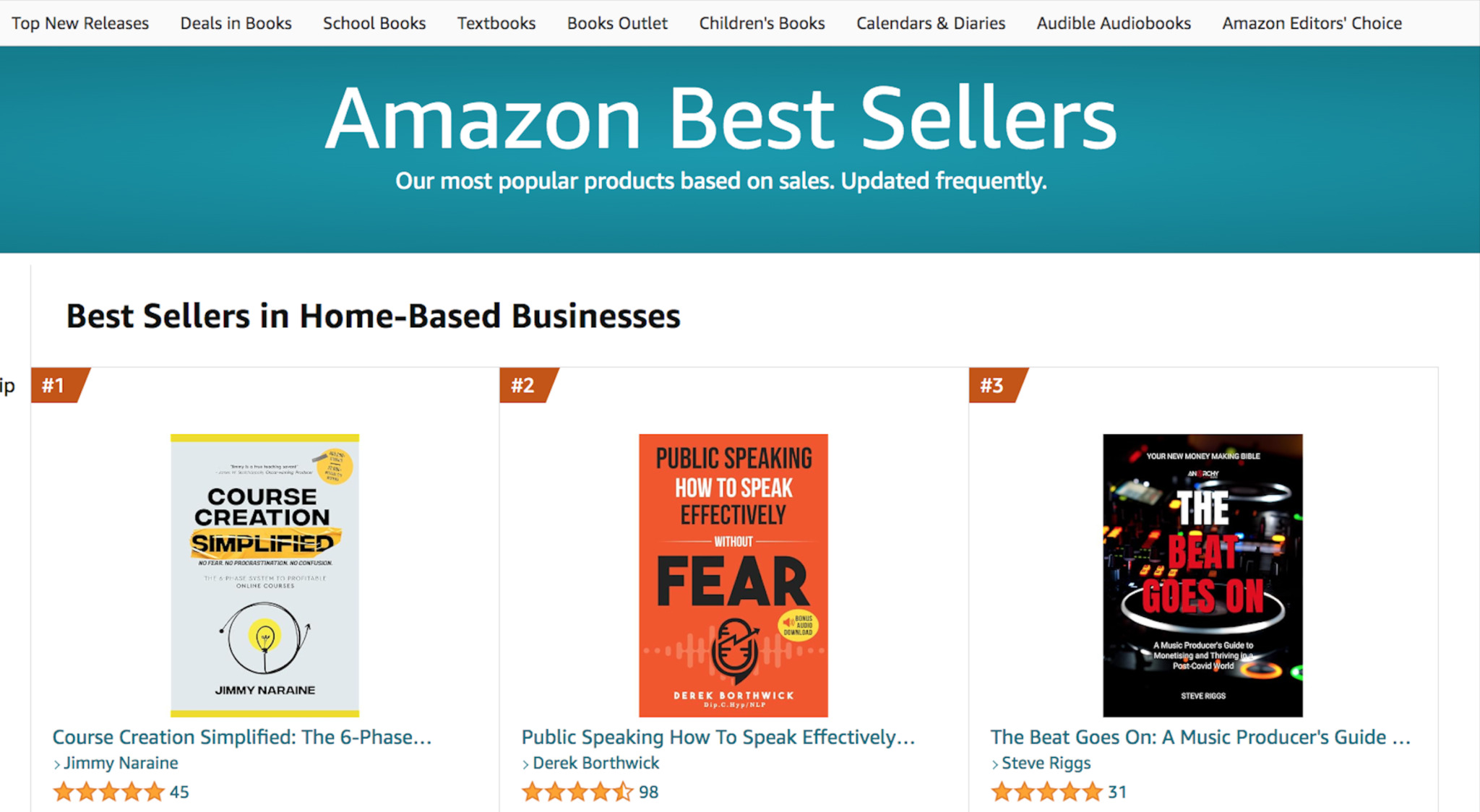Go to Audible Audiobooks
1480x812 pixels.
tap(1114, 23)
